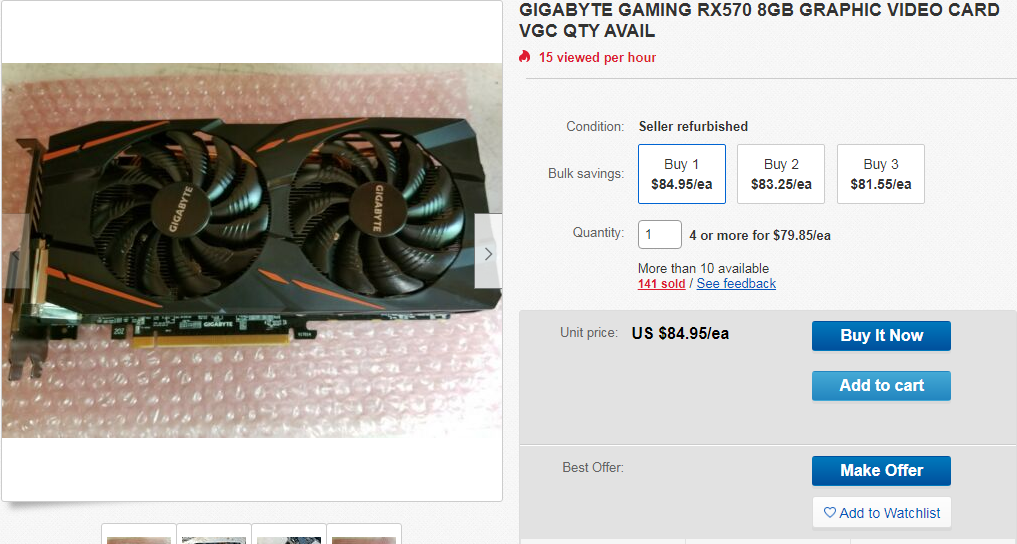This screenshot has height=544, width=1017.
Task: Go to the previous product image arrow
Action: coord(14,252)
